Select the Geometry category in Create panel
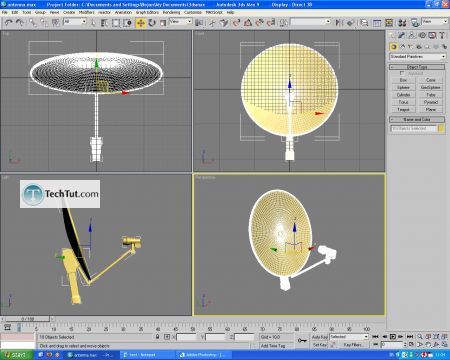Screen dimensions: 450x360 394,47
